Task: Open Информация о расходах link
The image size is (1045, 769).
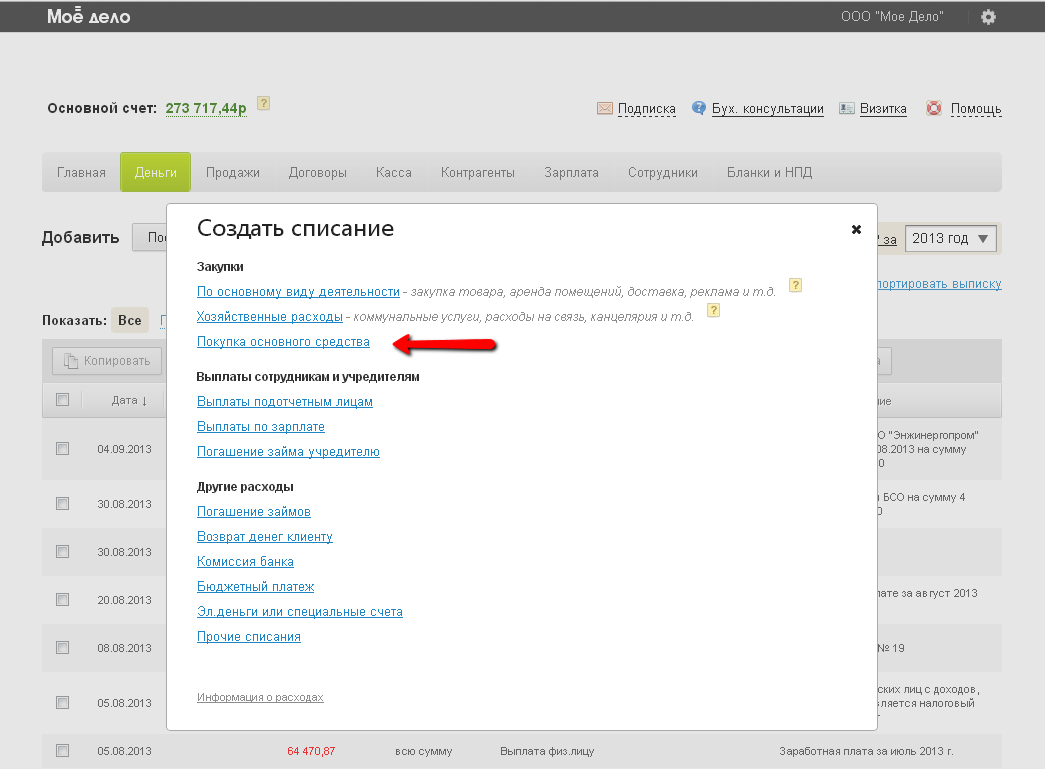Action: [x=260, y=697]
